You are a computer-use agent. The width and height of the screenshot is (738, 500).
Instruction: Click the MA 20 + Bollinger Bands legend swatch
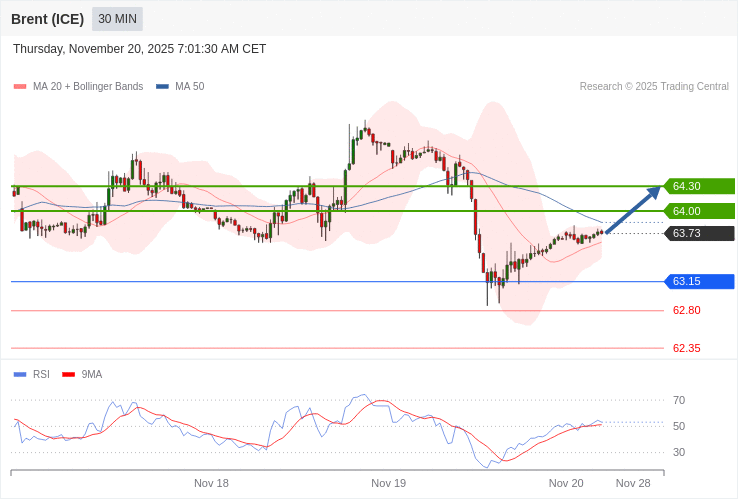point(20,87)
